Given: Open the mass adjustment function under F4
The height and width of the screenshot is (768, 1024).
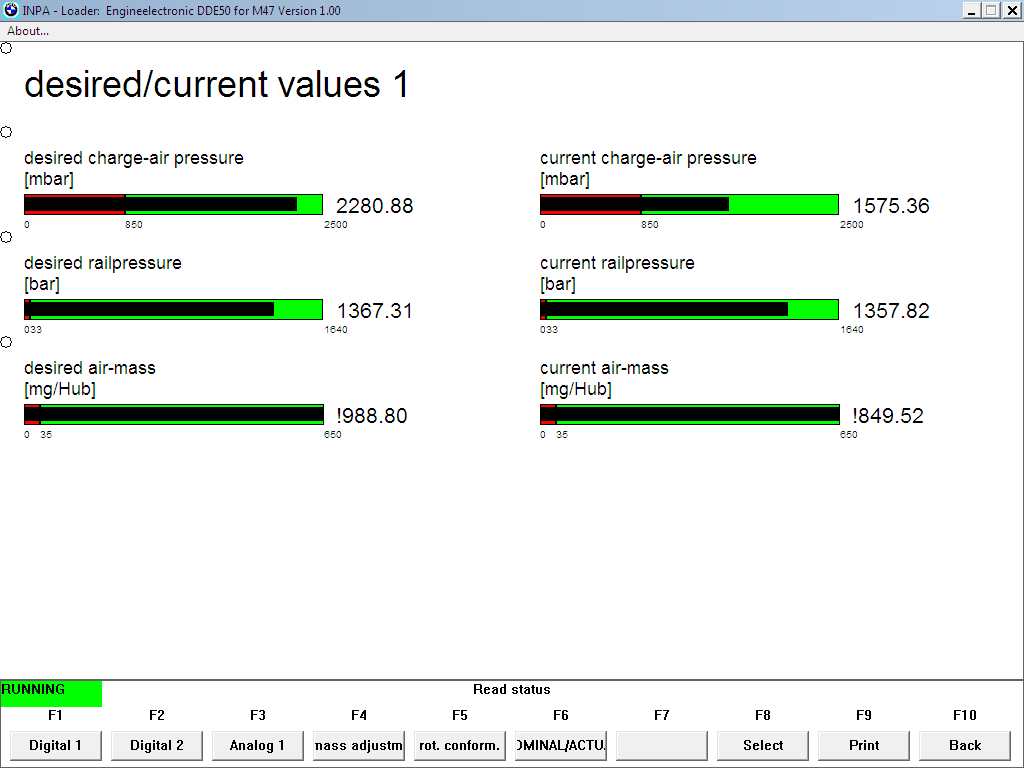Looking at the screenshot, I should click(359, 745).
